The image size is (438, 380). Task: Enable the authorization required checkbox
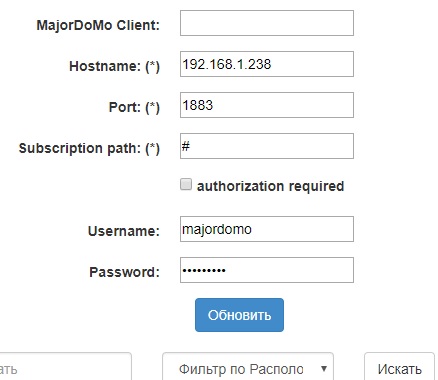click(186, 184)
